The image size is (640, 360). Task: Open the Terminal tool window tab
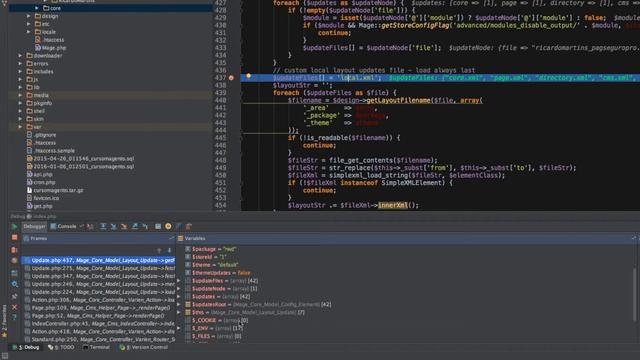click(x=96, y=347)
